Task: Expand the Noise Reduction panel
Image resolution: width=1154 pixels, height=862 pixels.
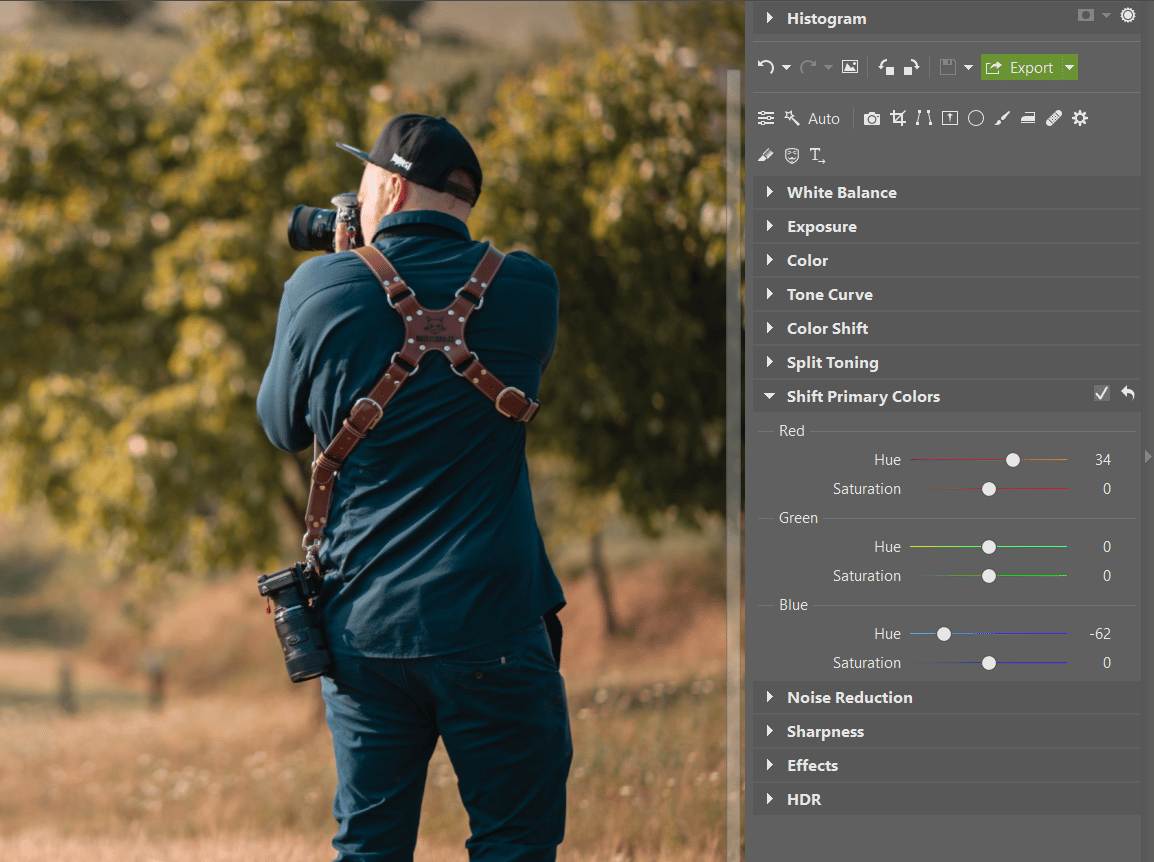Action: click(x=849, y=697)
